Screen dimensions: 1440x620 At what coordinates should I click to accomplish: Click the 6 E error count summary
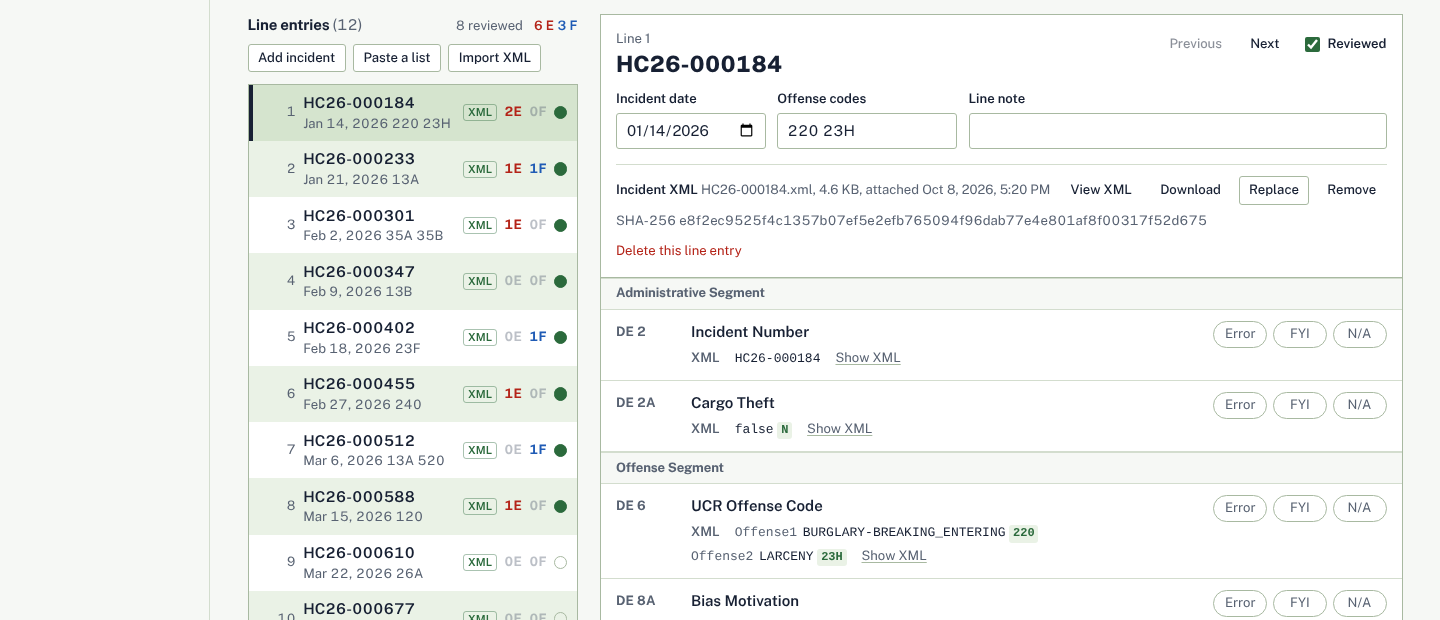pyautogui.click(x=543, y=26)
